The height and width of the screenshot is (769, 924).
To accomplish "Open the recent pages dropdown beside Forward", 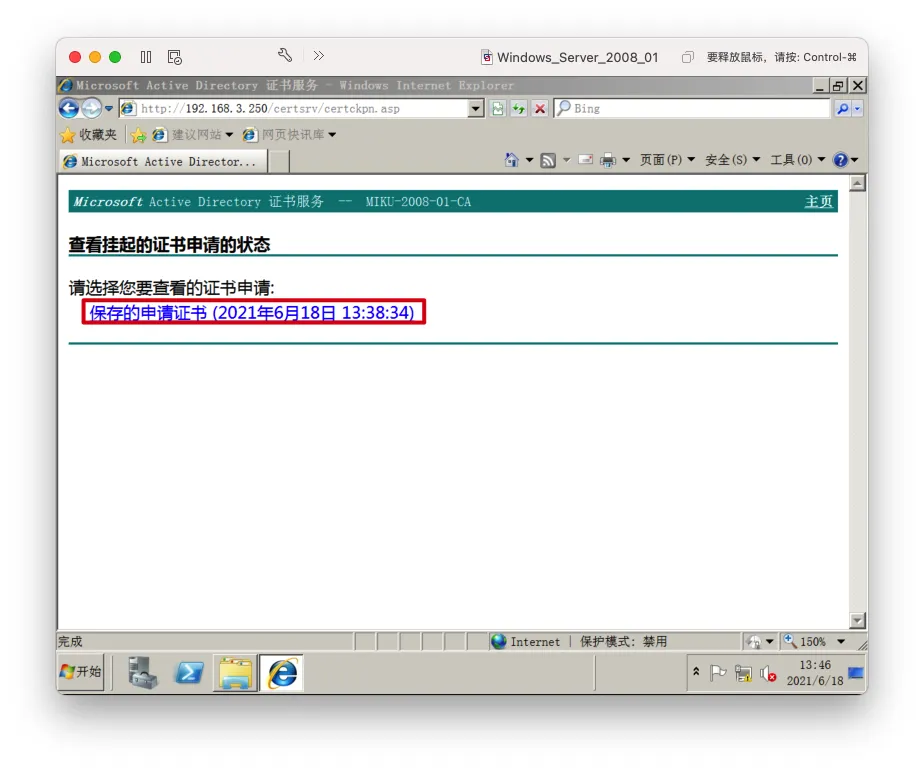I will tap(108, 108).
